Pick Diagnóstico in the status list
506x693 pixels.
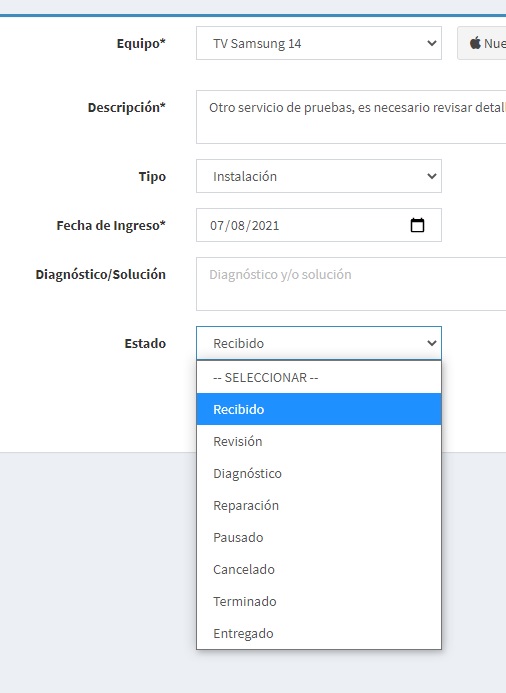click(319, 473)
